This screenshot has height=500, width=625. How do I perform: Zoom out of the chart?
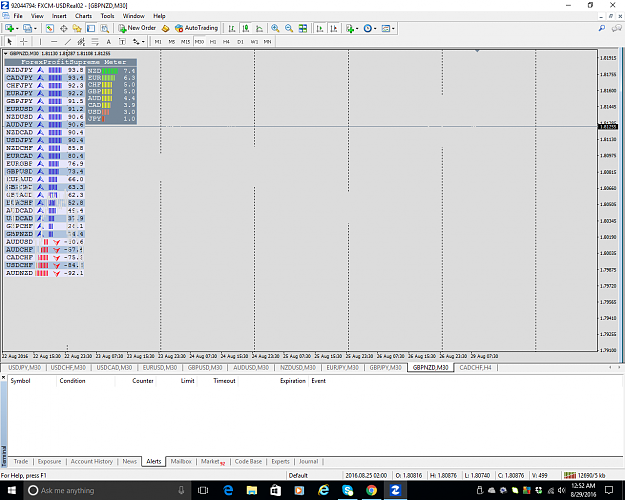(289, 28)
